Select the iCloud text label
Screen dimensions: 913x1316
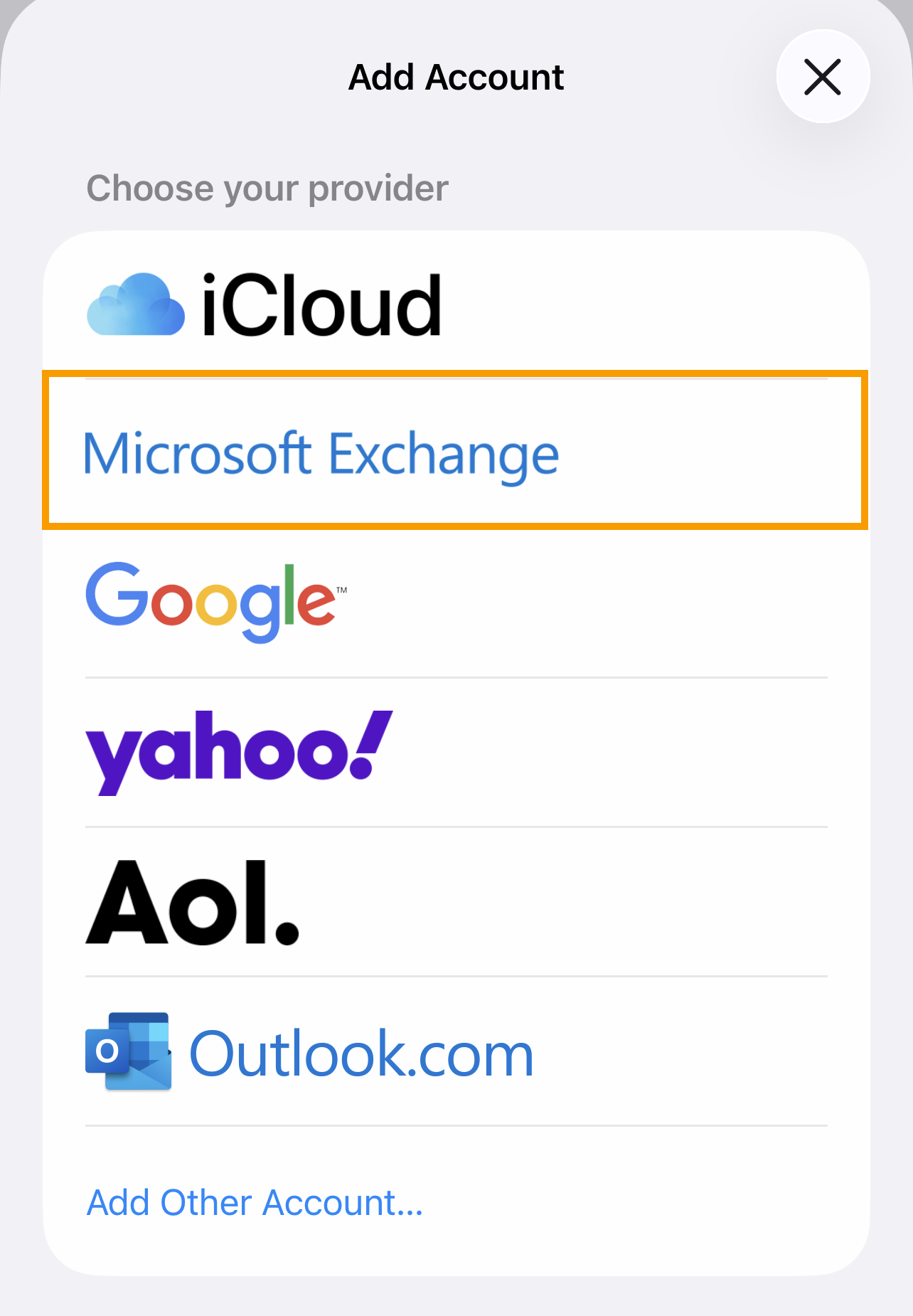pos(321,306)
